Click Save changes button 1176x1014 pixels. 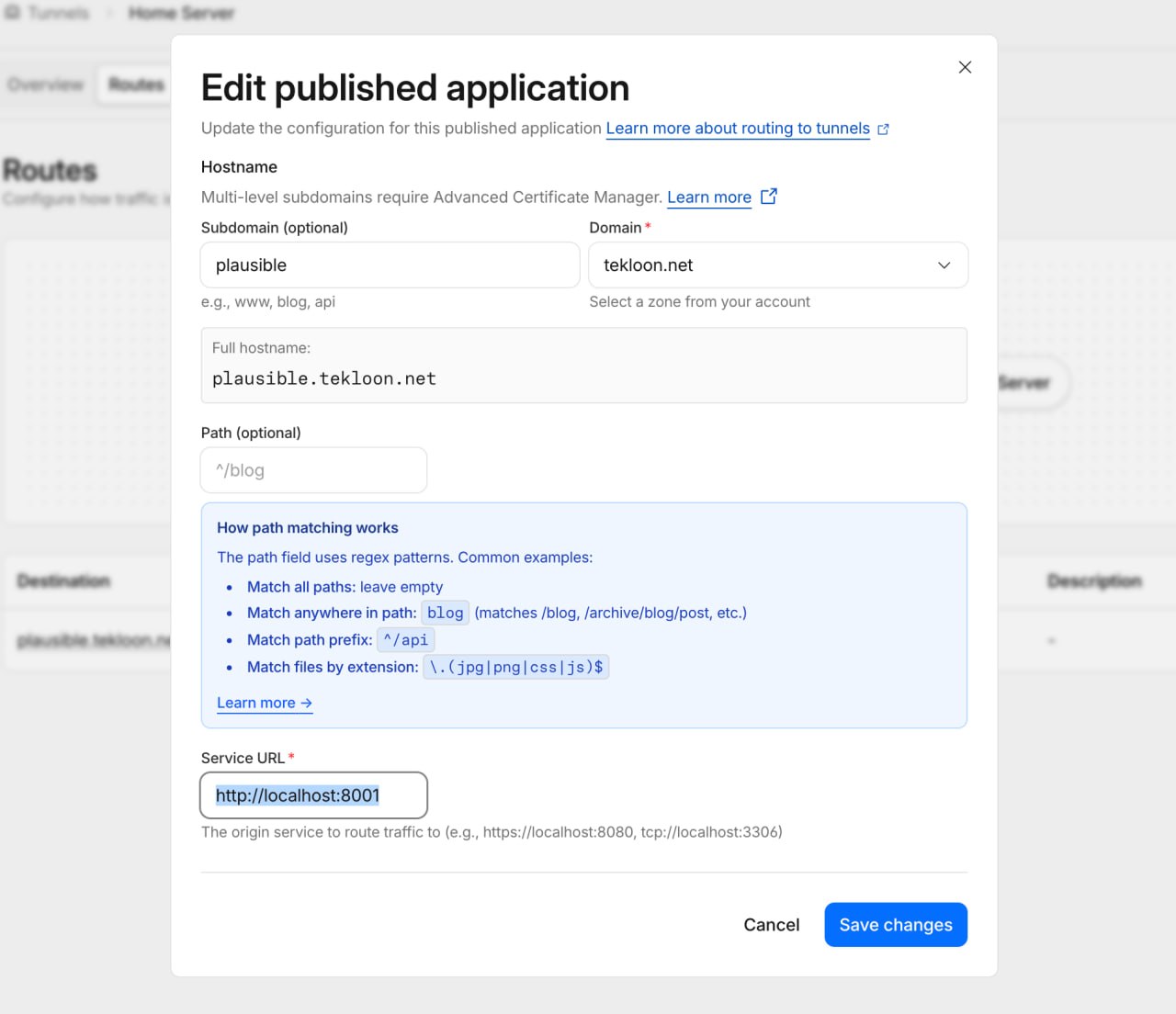[x=896, y=925]
